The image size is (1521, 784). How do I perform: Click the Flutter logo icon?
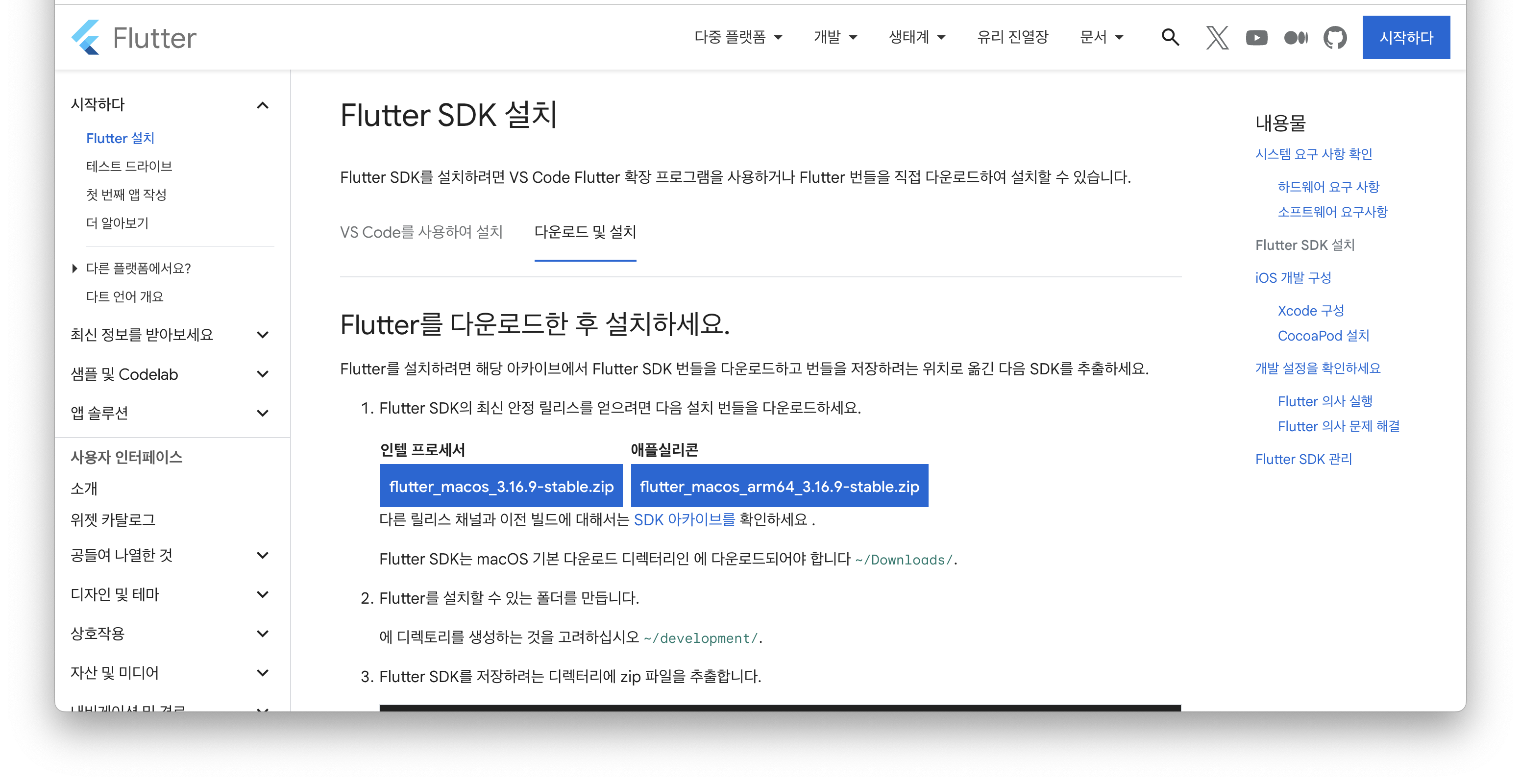pos(86,38)
